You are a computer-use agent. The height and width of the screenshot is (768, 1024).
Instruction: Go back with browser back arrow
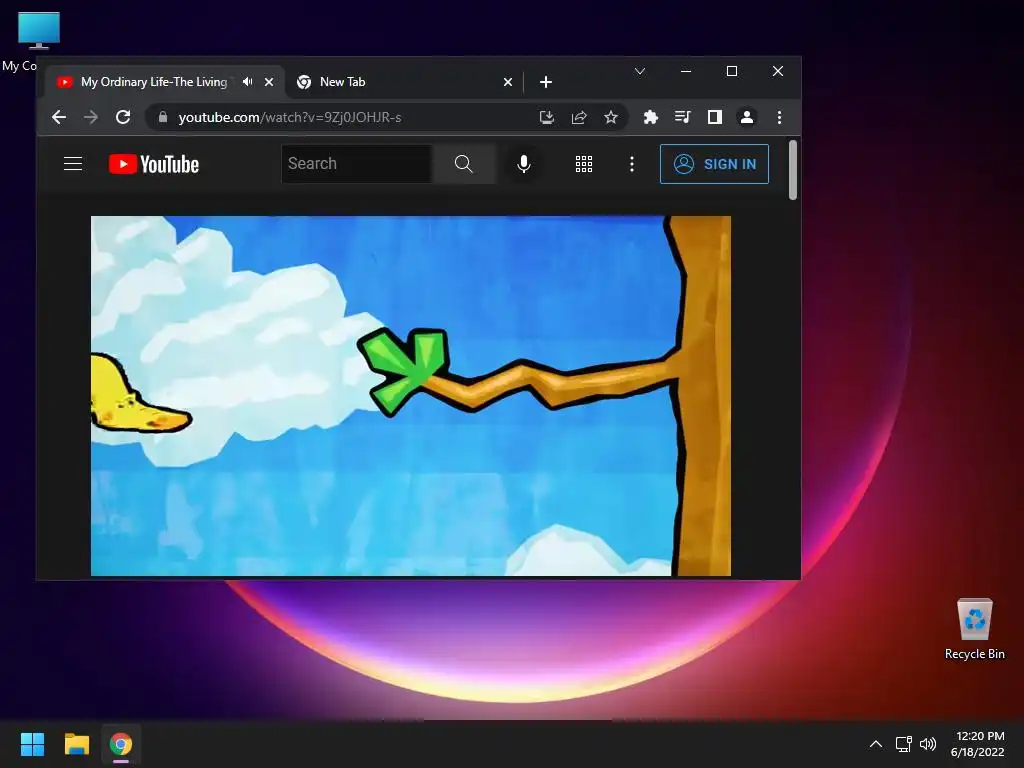(x=59, y=117)
